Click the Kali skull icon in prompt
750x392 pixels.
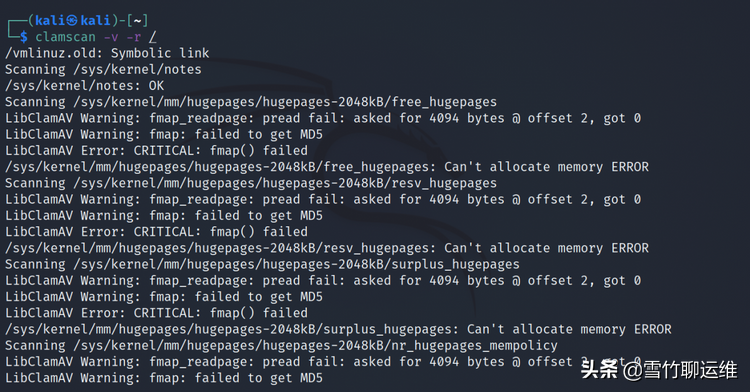[72, 21]
